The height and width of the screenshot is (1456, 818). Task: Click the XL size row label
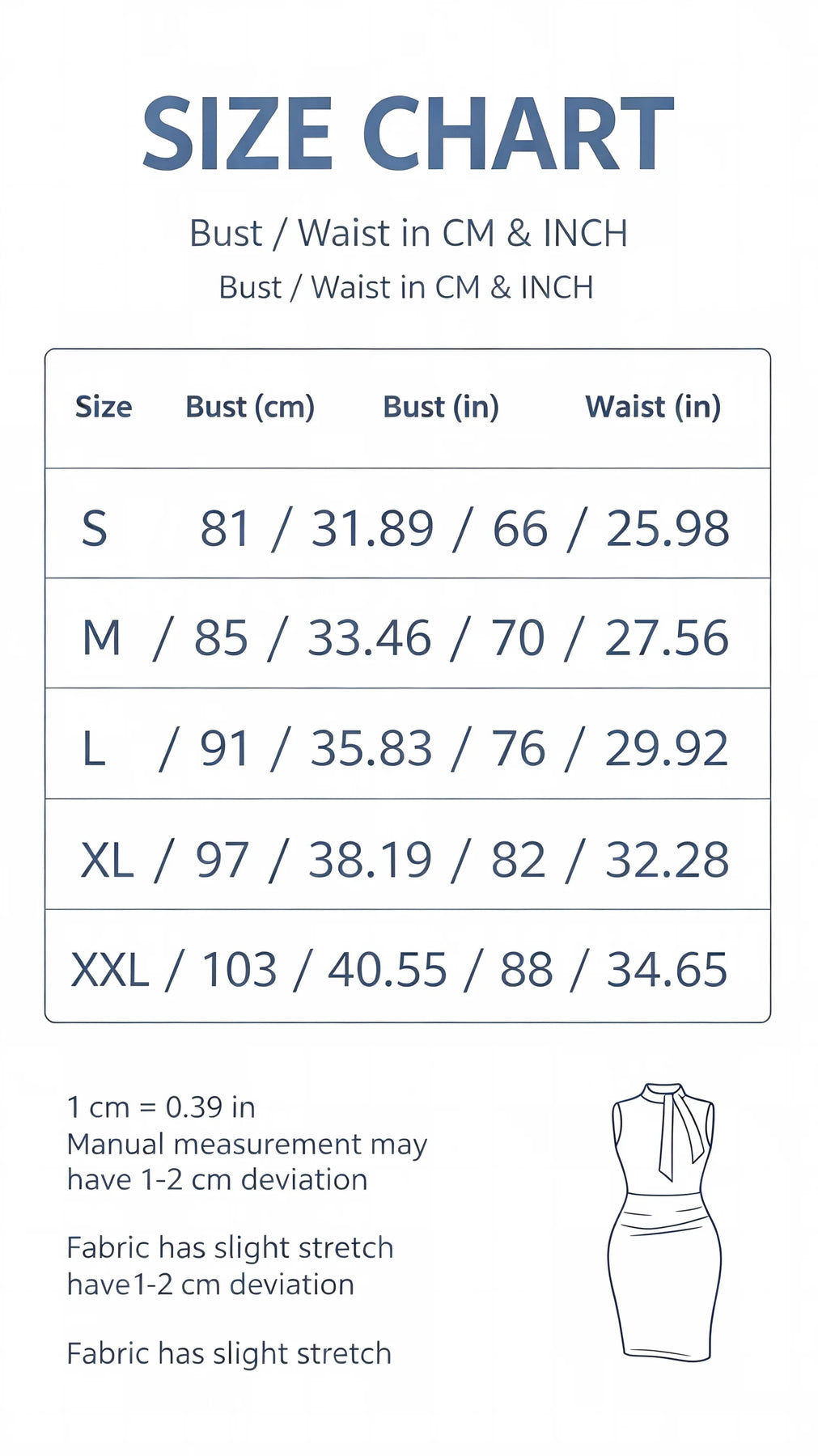click(107, 859)
